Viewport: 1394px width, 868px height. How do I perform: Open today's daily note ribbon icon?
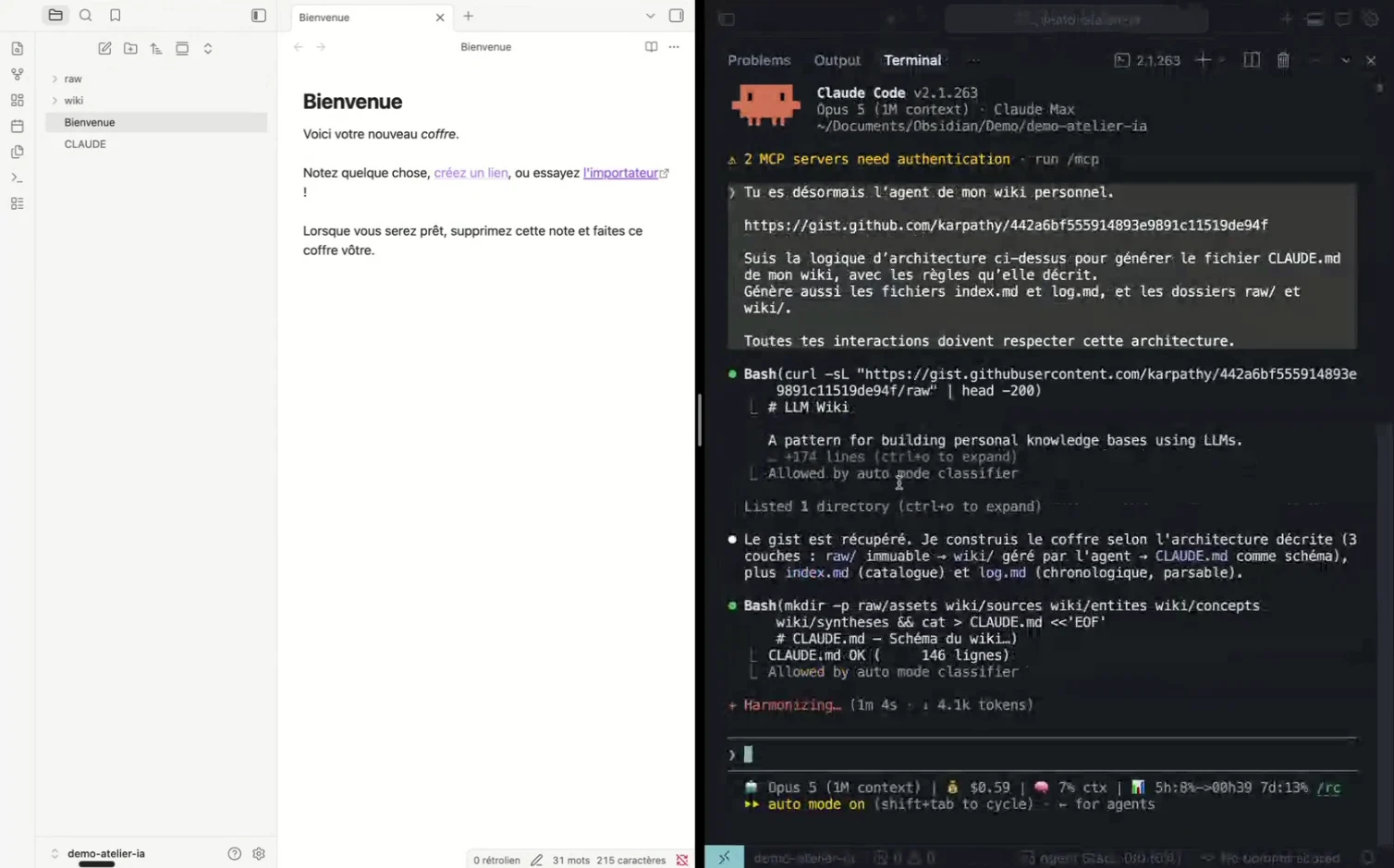click(x=17, y=126)
